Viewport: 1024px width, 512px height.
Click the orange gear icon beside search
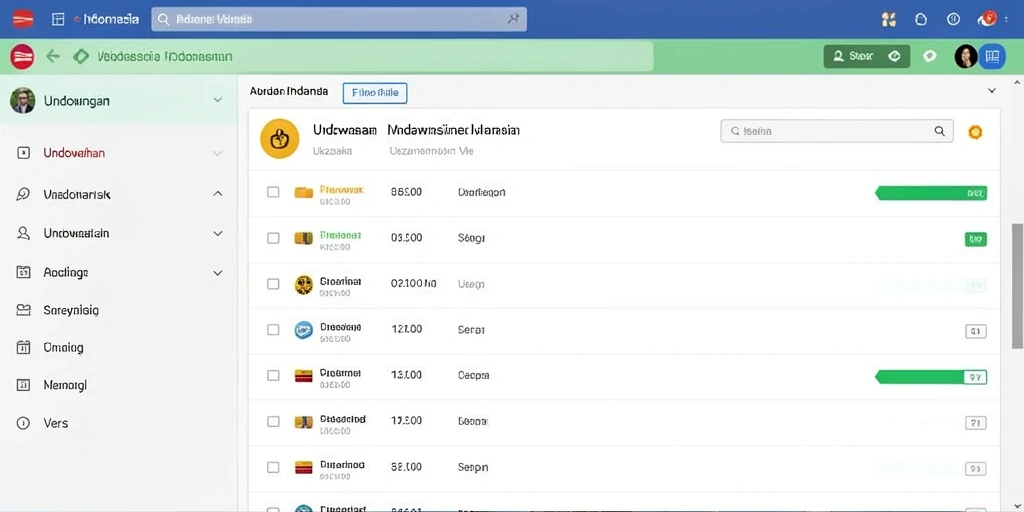(x=975, y=132)
